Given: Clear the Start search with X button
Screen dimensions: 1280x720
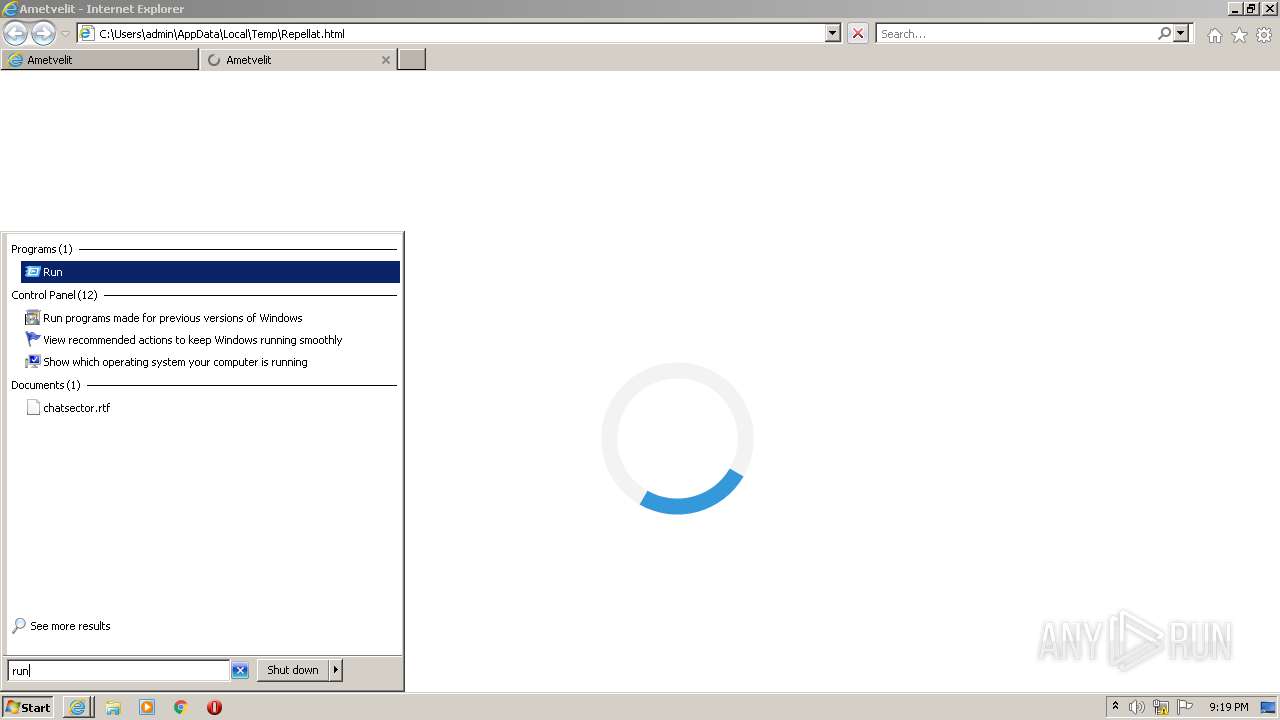Looking at the screenshot, I should pyautogui.click(x=240, y=670).
